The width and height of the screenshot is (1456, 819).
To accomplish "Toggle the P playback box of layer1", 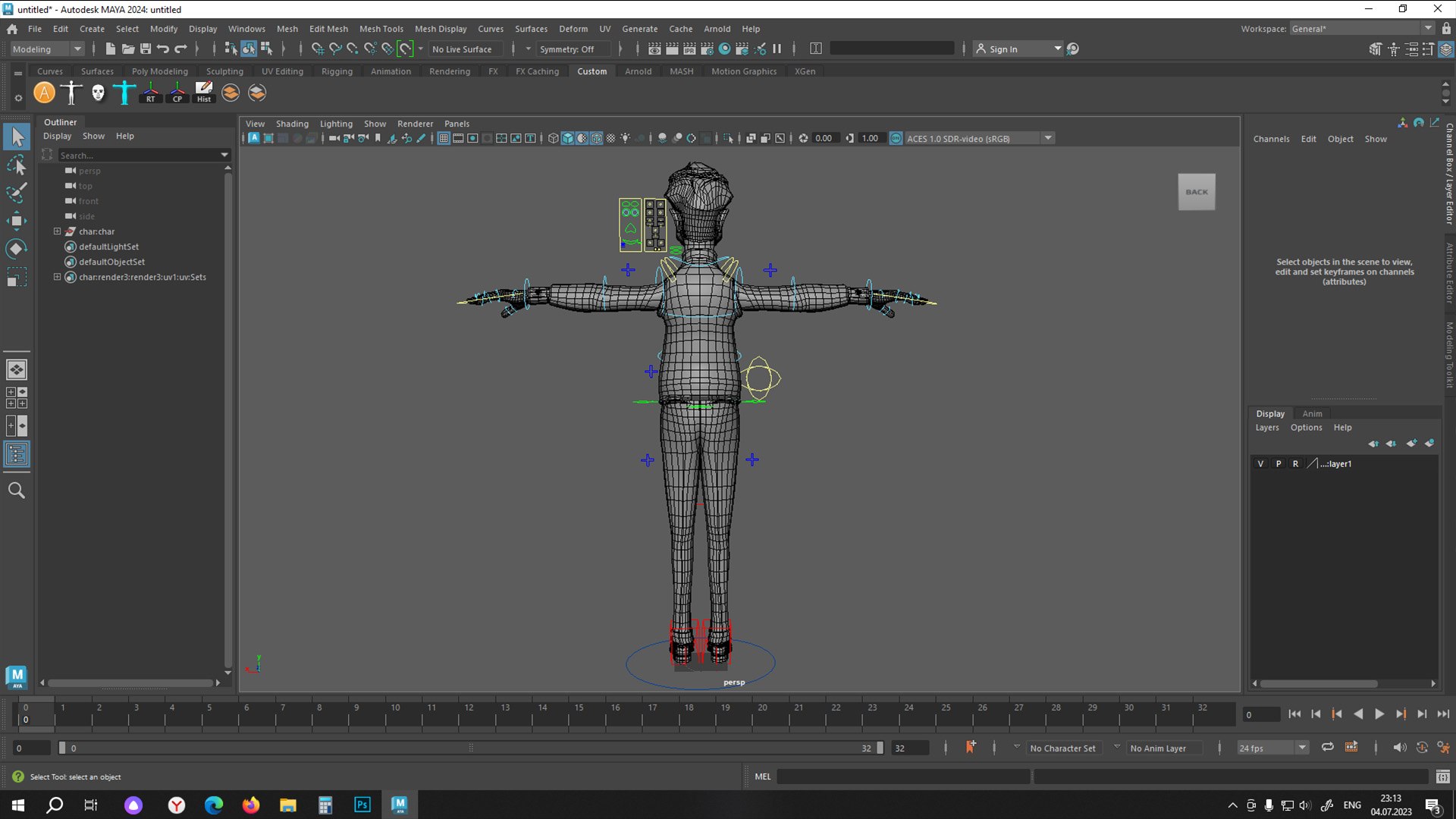I will point(1278,463).
